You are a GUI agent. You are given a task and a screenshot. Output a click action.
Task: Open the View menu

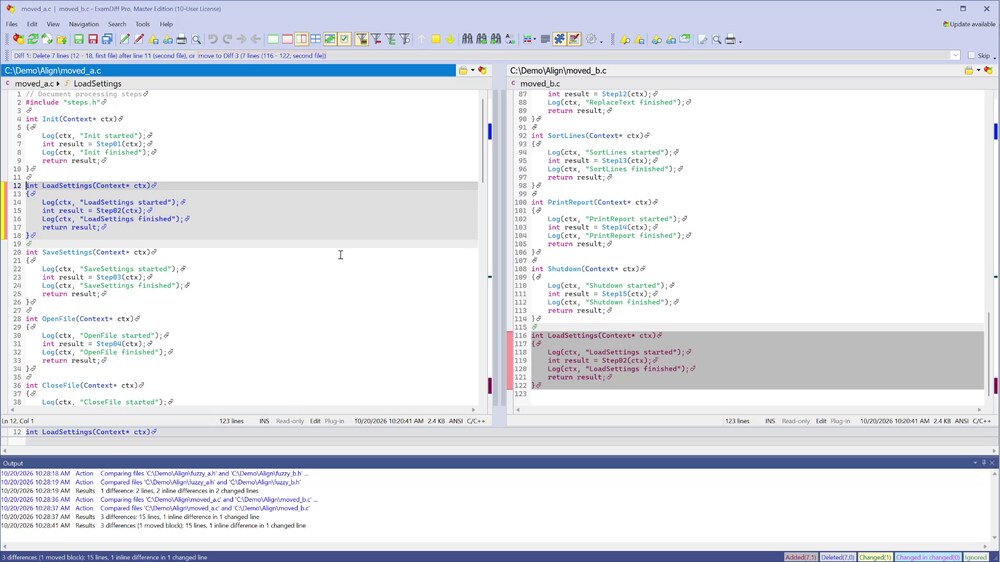tap(53, 24)
